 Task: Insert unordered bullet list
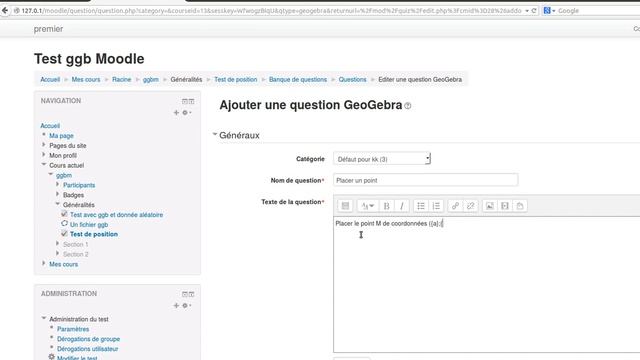(420, 206)
